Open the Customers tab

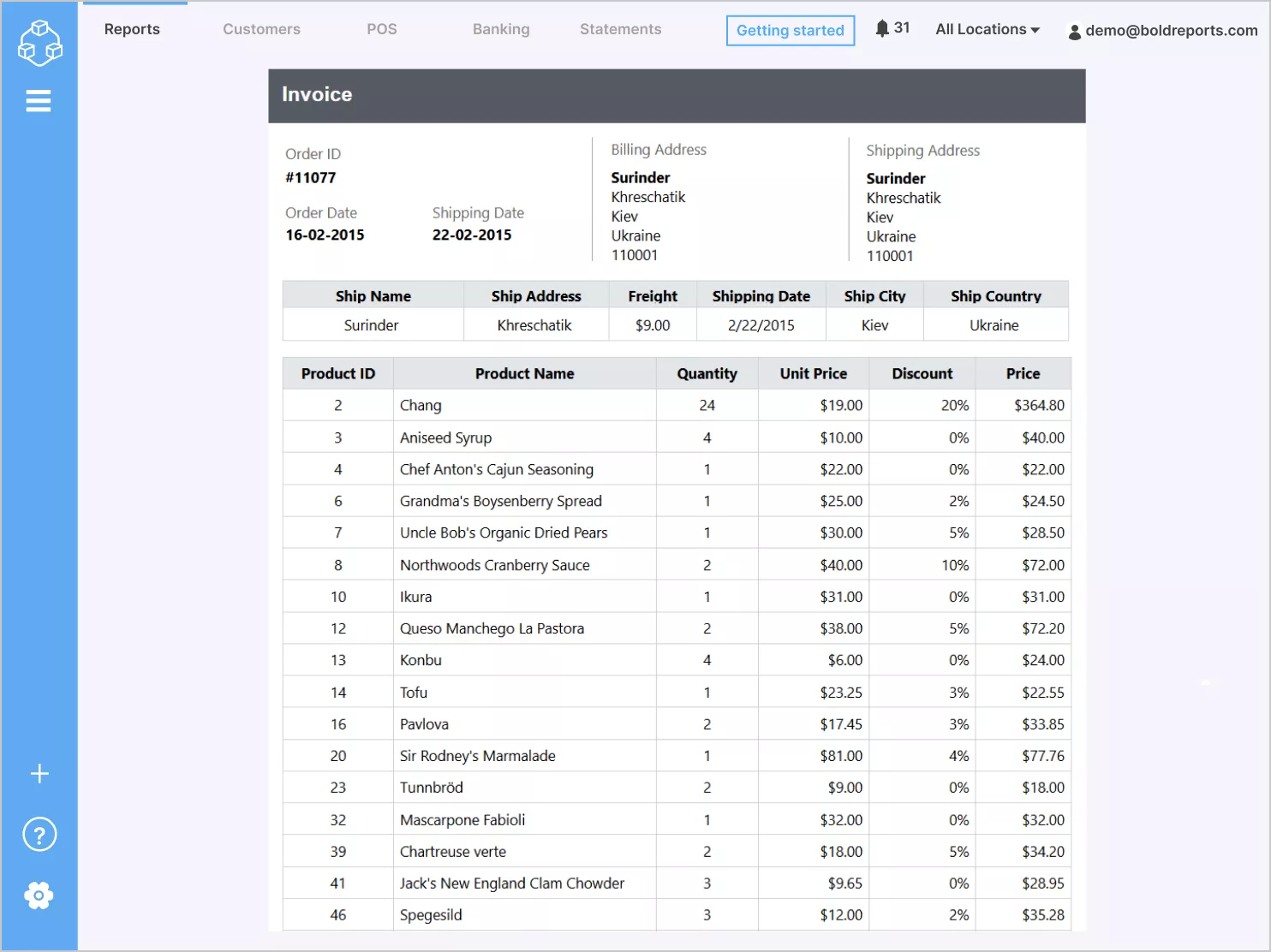261,29
